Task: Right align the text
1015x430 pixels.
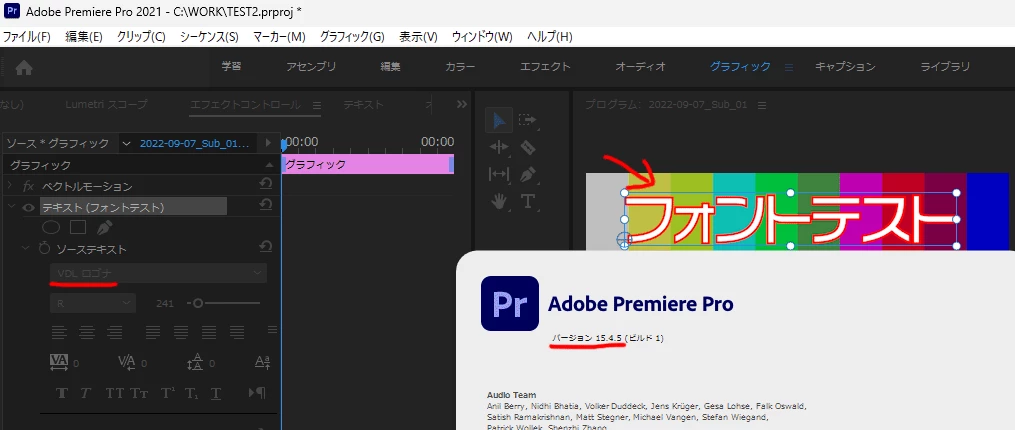Action: [x=115, y=332]
